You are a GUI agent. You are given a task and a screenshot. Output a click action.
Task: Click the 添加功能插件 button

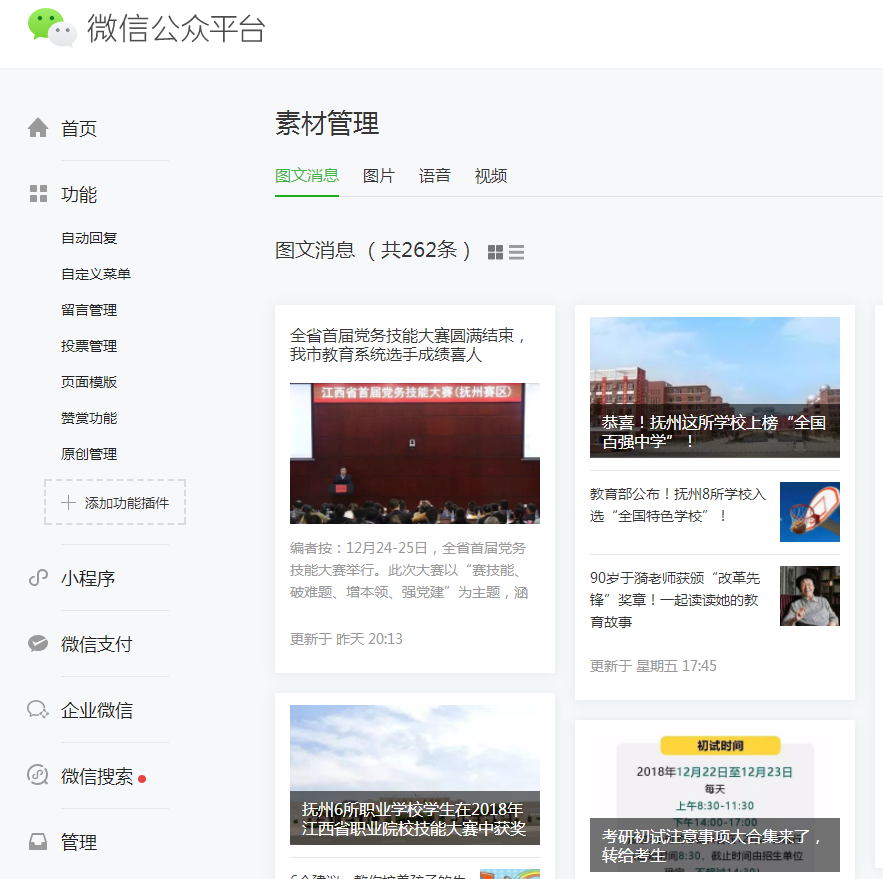pos(115,502)
